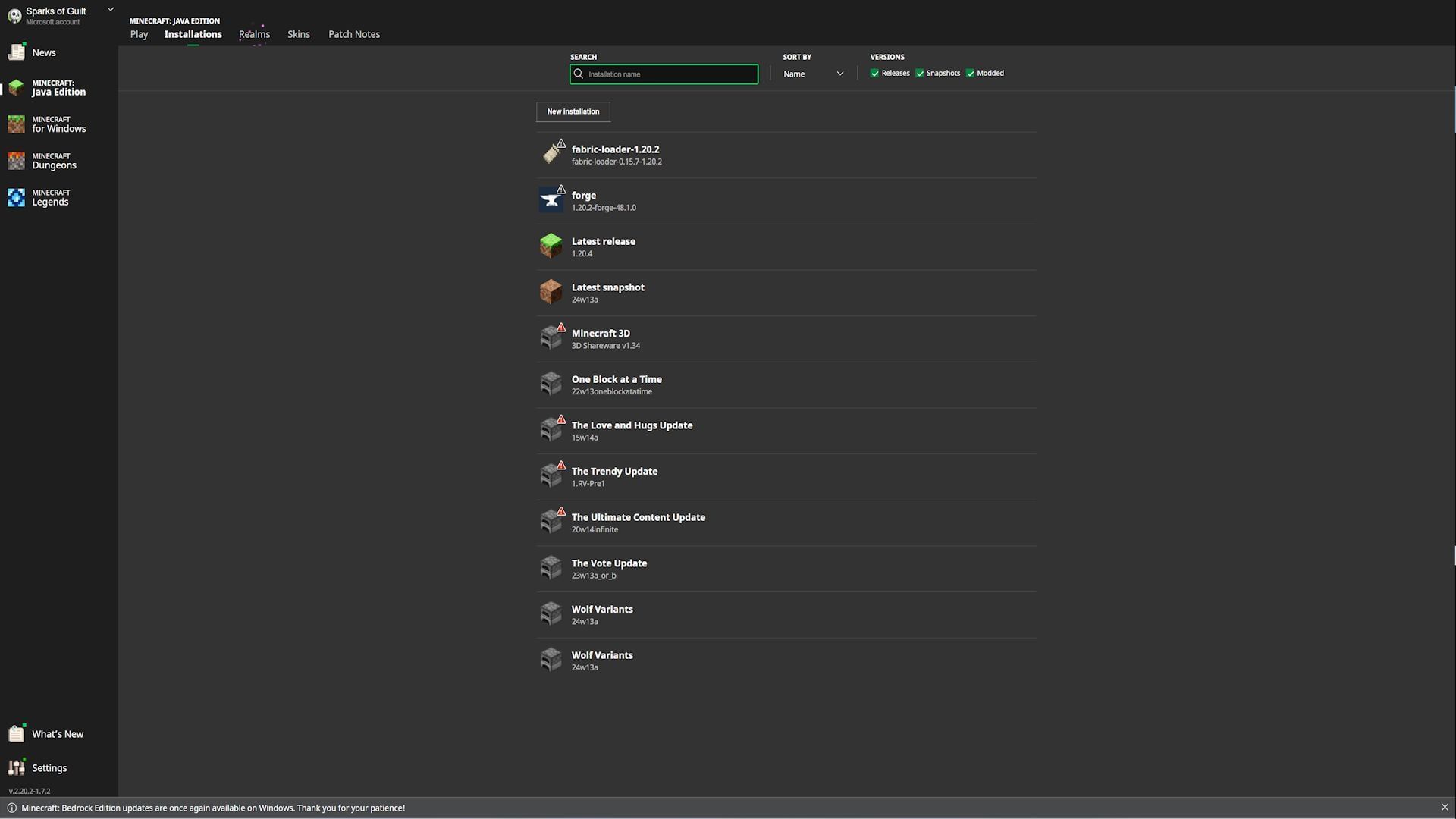
Task: Select the Latest snapshot installation name
Action: [608, 287]
